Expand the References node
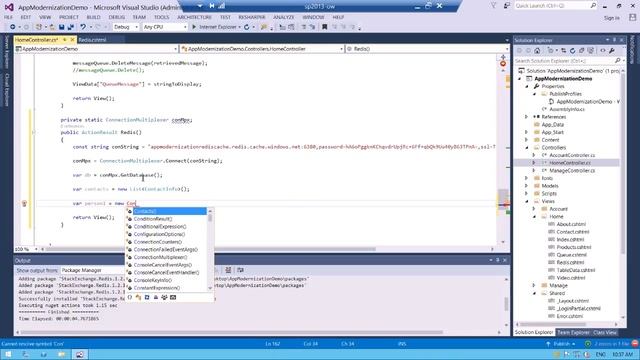This screenshot has width=640, height=360. pos(526,117)
